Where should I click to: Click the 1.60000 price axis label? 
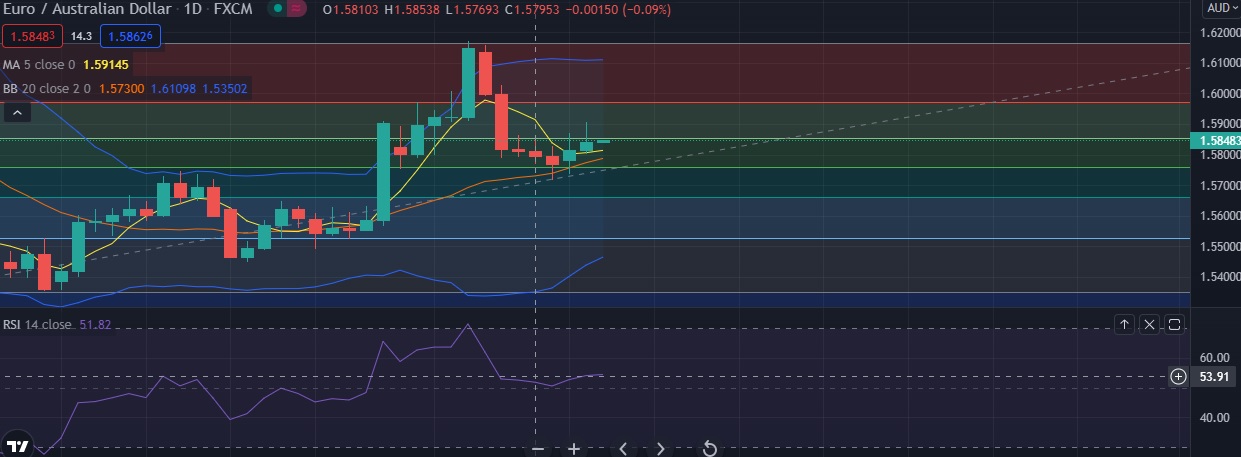tap(1218, 94)
